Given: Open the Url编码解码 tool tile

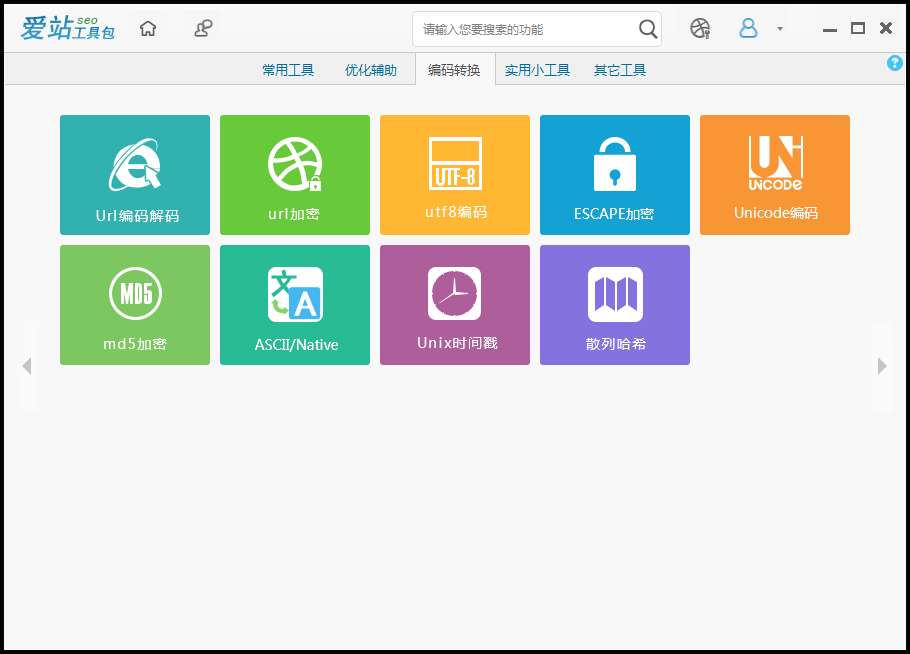Looking at the screenshot, I should tap(135, 175).
